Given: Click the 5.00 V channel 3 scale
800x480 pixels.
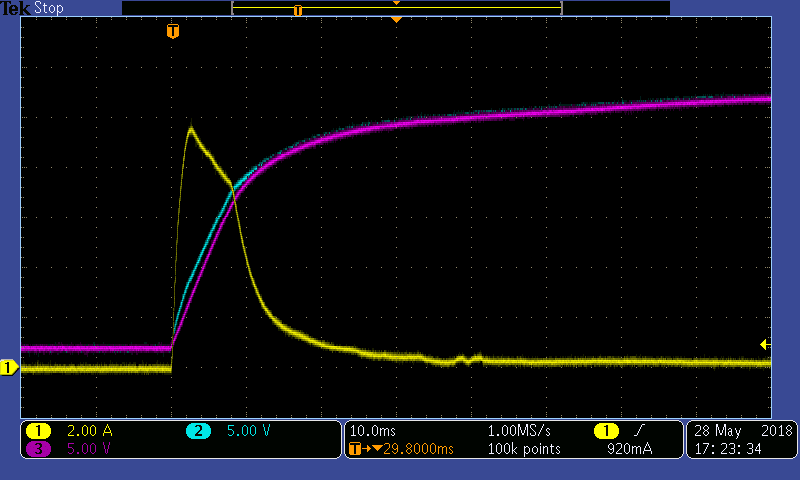Looking at the screenshot, I should [89, 449].
